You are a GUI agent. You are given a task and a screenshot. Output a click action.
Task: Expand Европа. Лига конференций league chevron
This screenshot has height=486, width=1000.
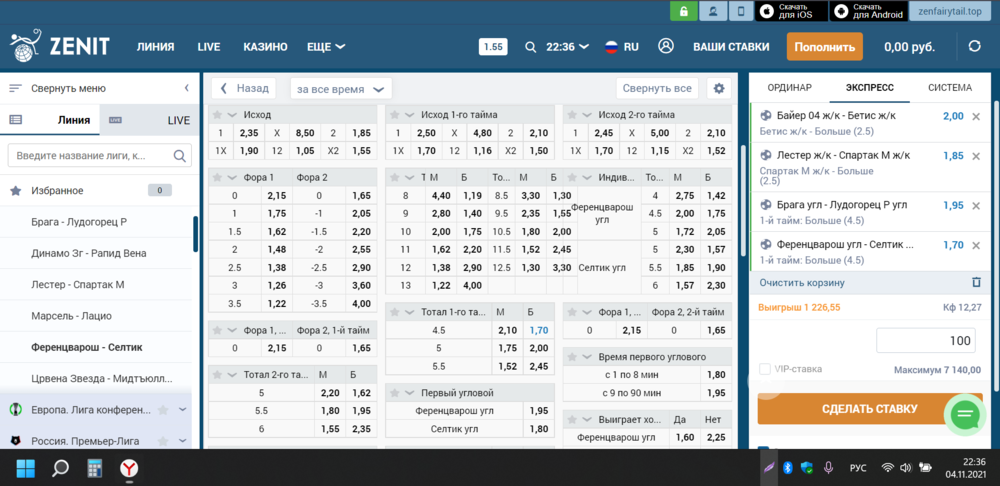(x=182, y=409)
